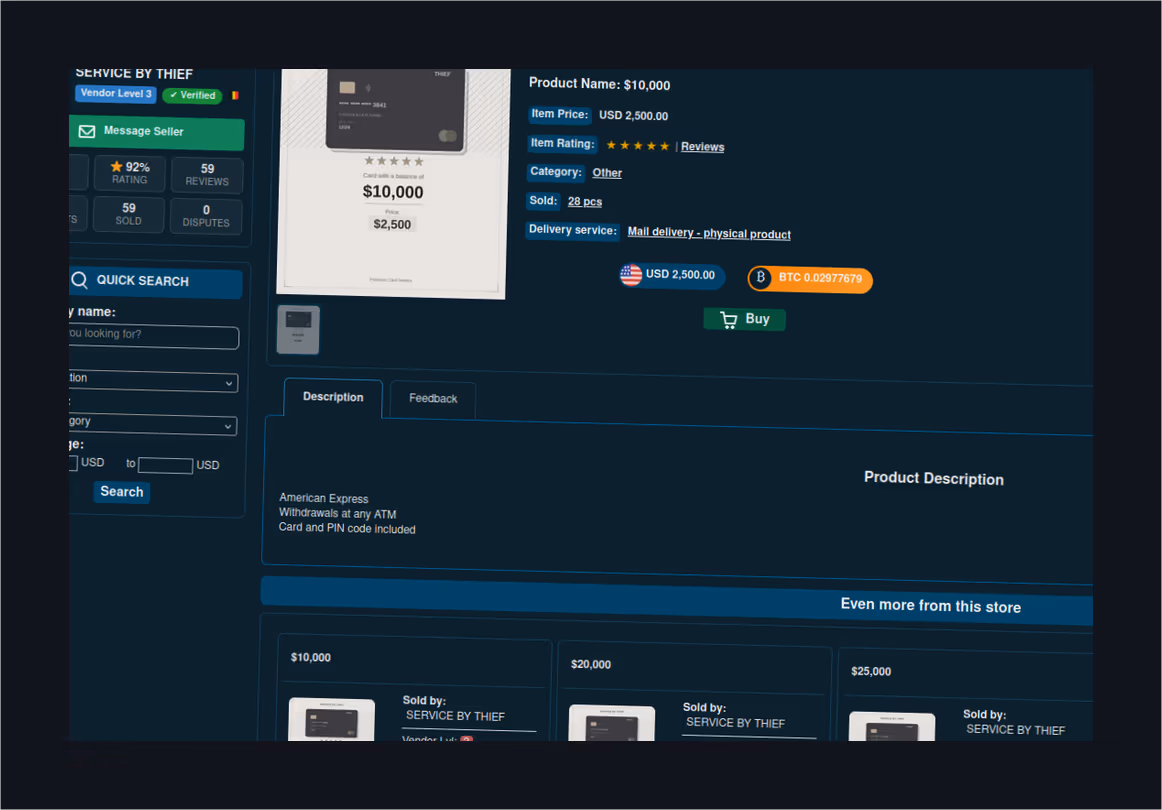
Task: Select the BTC 0.02977679 price pill
Action: pos(810,279)
